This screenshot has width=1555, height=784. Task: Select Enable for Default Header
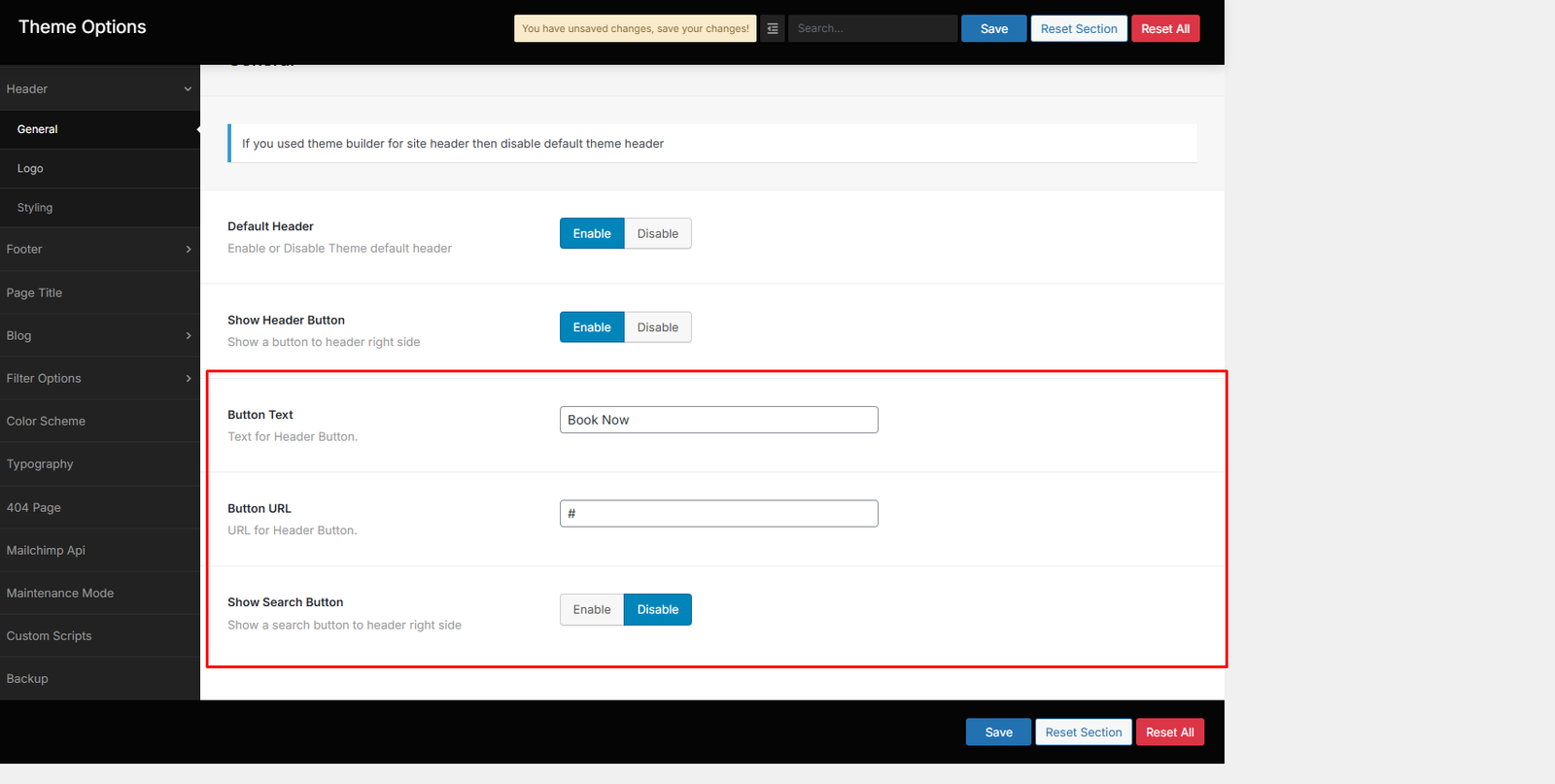tap(591, 234)
